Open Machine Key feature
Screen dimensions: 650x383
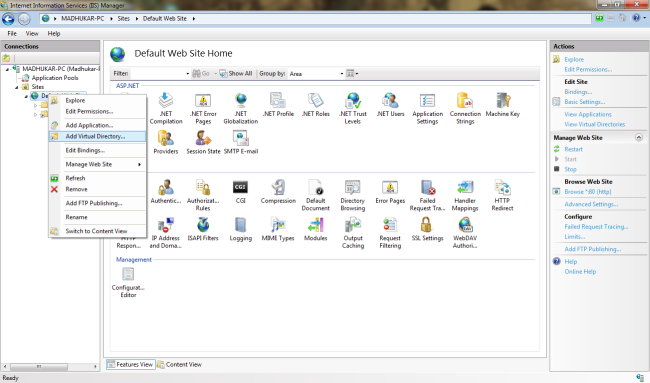click(502, 104)
